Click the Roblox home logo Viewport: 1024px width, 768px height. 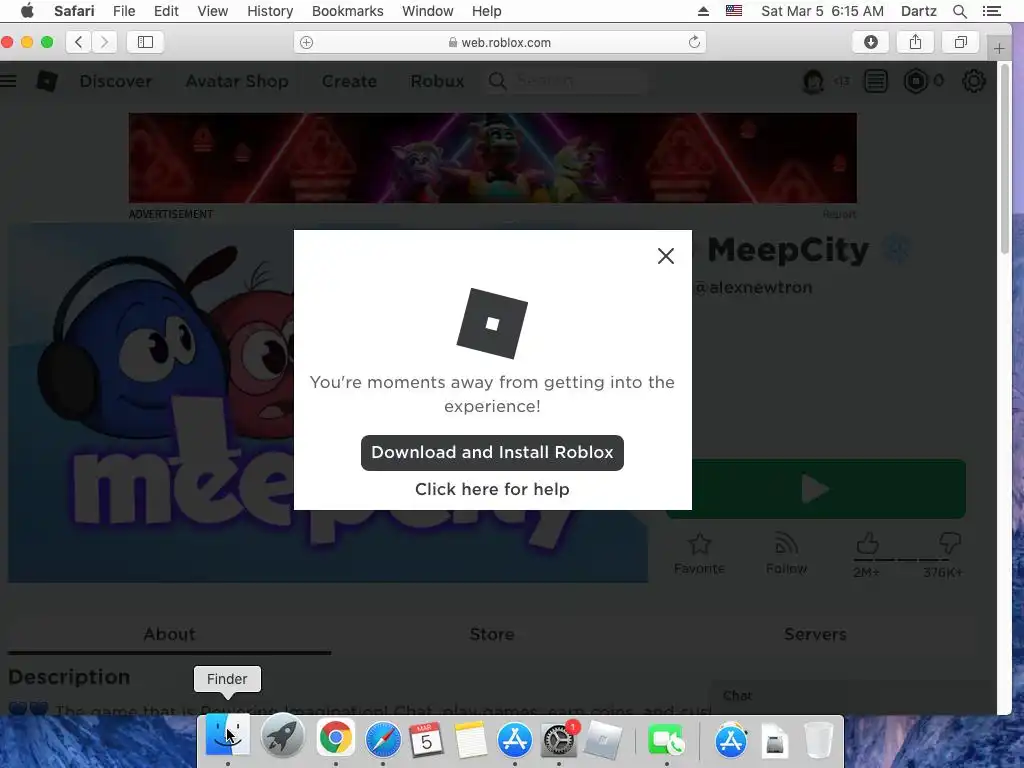pyautogui.click(x=47, y=81)
